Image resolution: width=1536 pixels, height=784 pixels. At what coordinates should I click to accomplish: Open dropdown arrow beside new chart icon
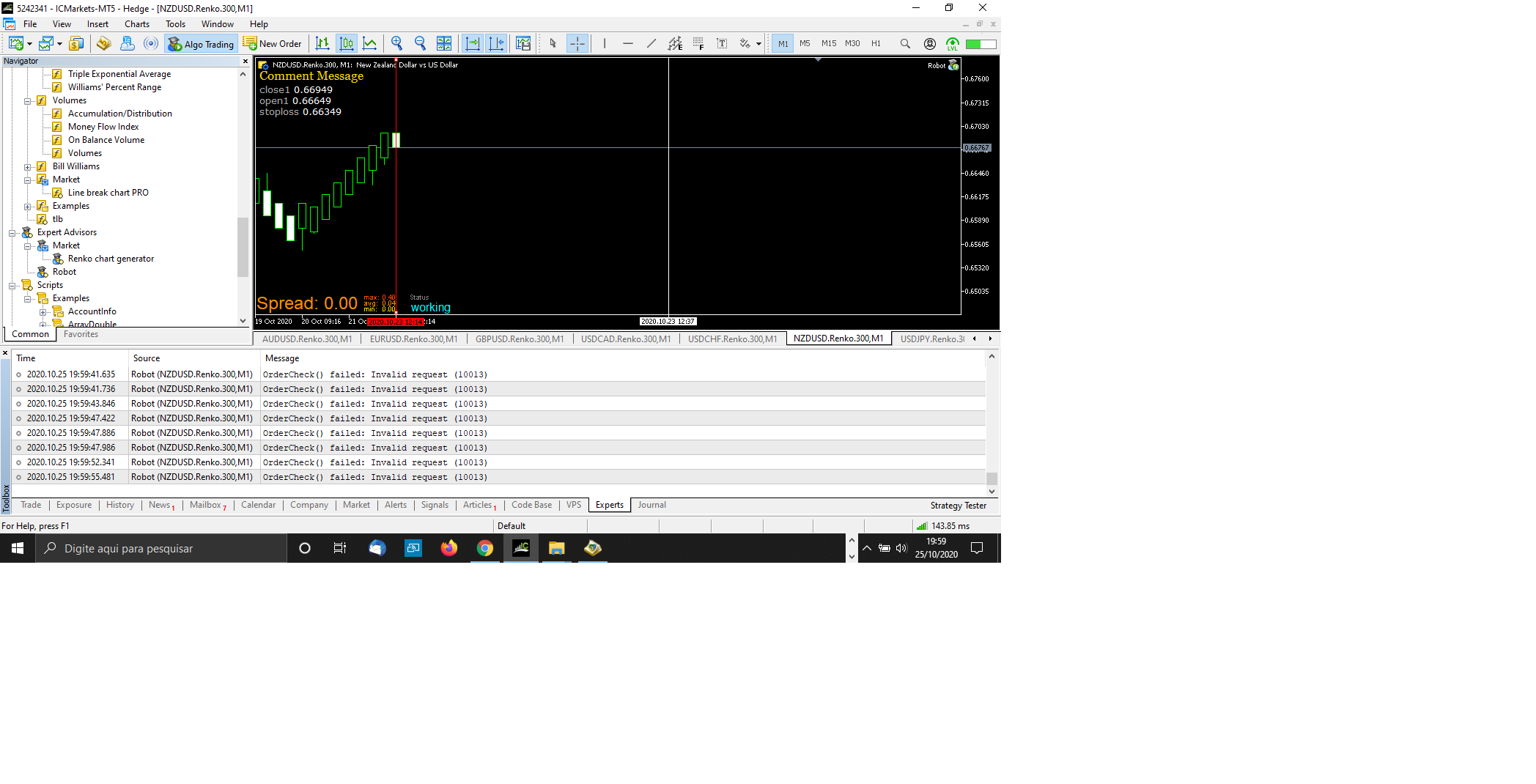tap(29, 44)
